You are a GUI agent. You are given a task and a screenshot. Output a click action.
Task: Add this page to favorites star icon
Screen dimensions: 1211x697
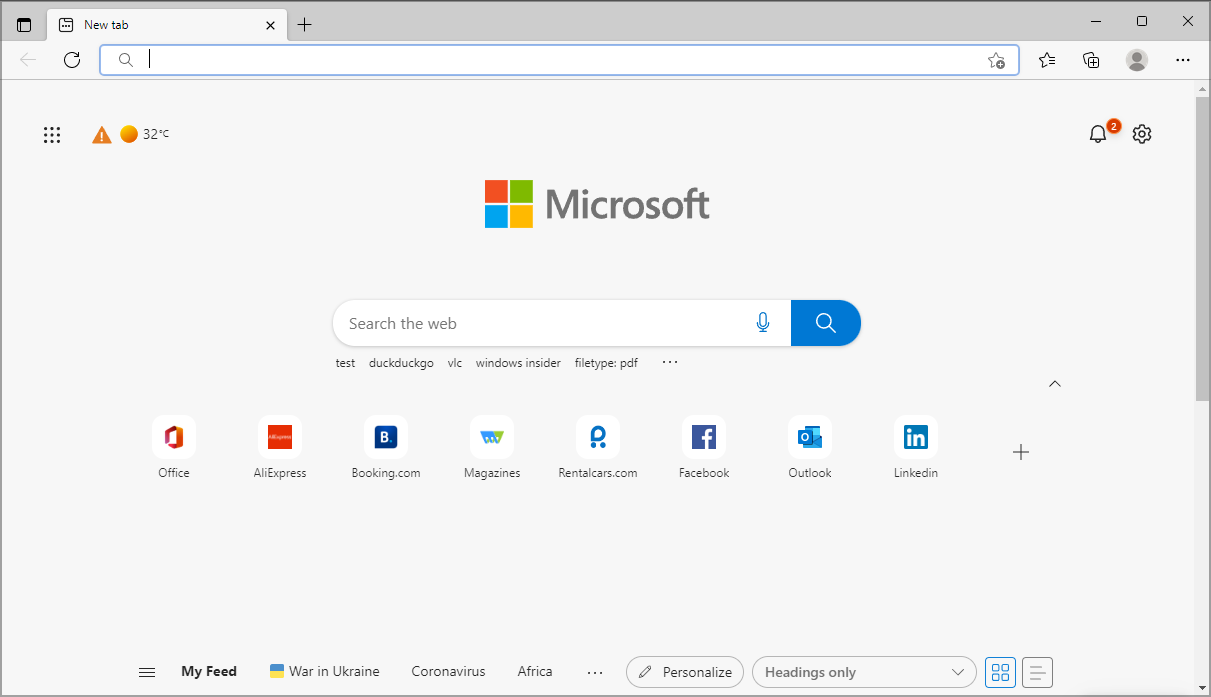[996, 60]
